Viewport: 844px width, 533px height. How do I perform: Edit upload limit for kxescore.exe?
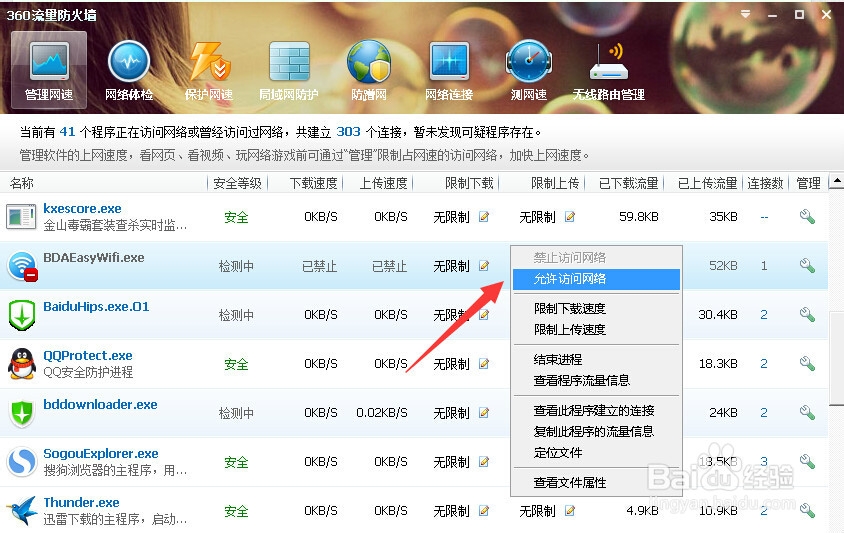[569, 216]
